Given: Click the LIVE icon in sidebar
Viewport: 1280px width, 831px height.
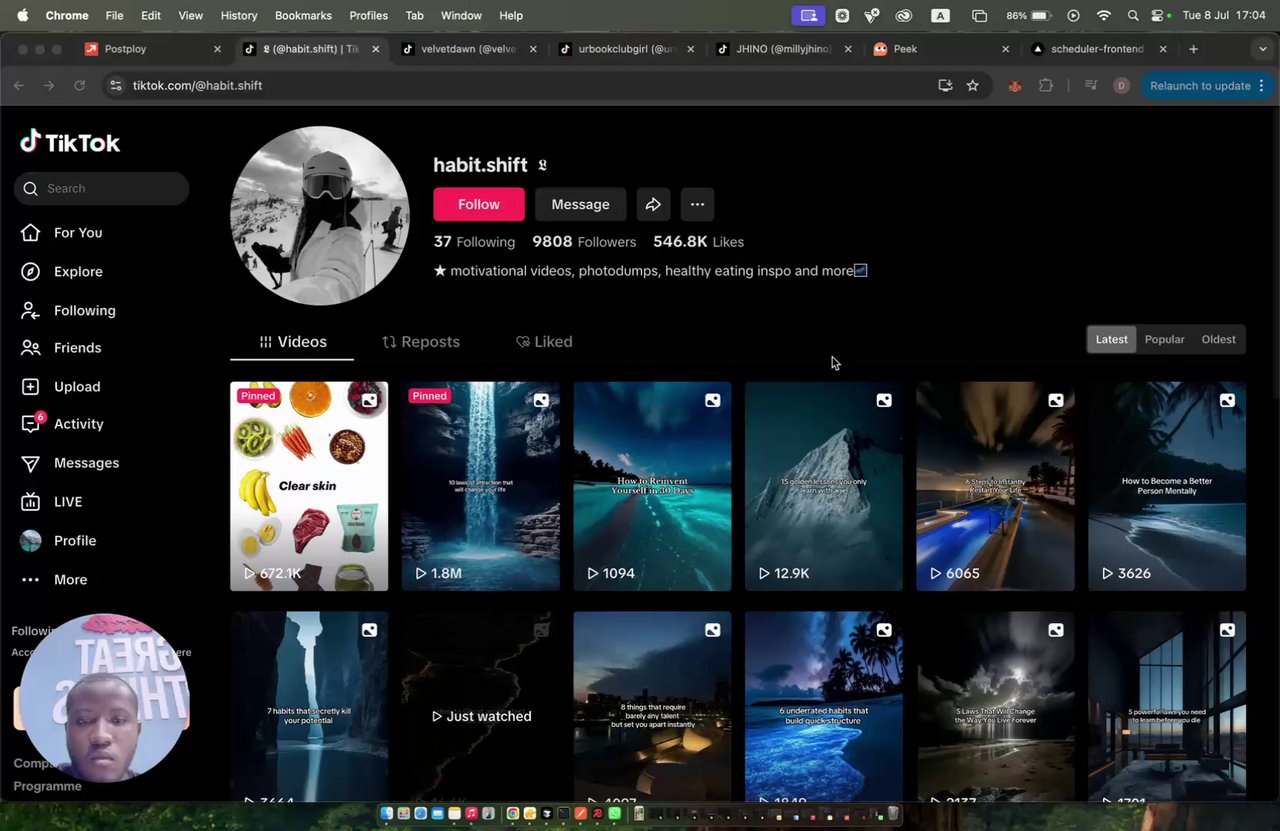Looking at the screenshot, I should [x=31, y=502].
